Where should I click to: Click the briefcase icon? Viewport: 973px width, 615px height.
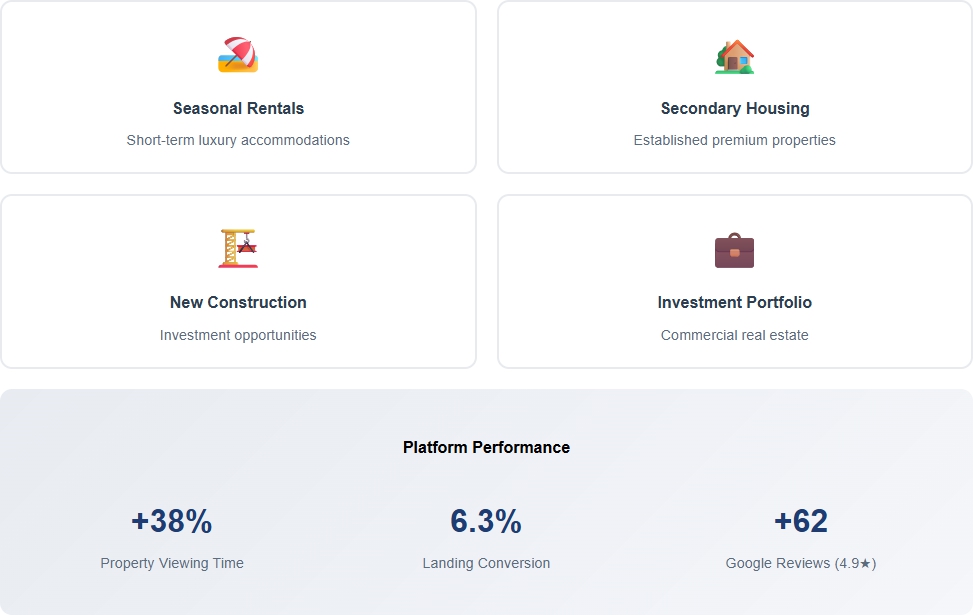[x=735, y=251]
